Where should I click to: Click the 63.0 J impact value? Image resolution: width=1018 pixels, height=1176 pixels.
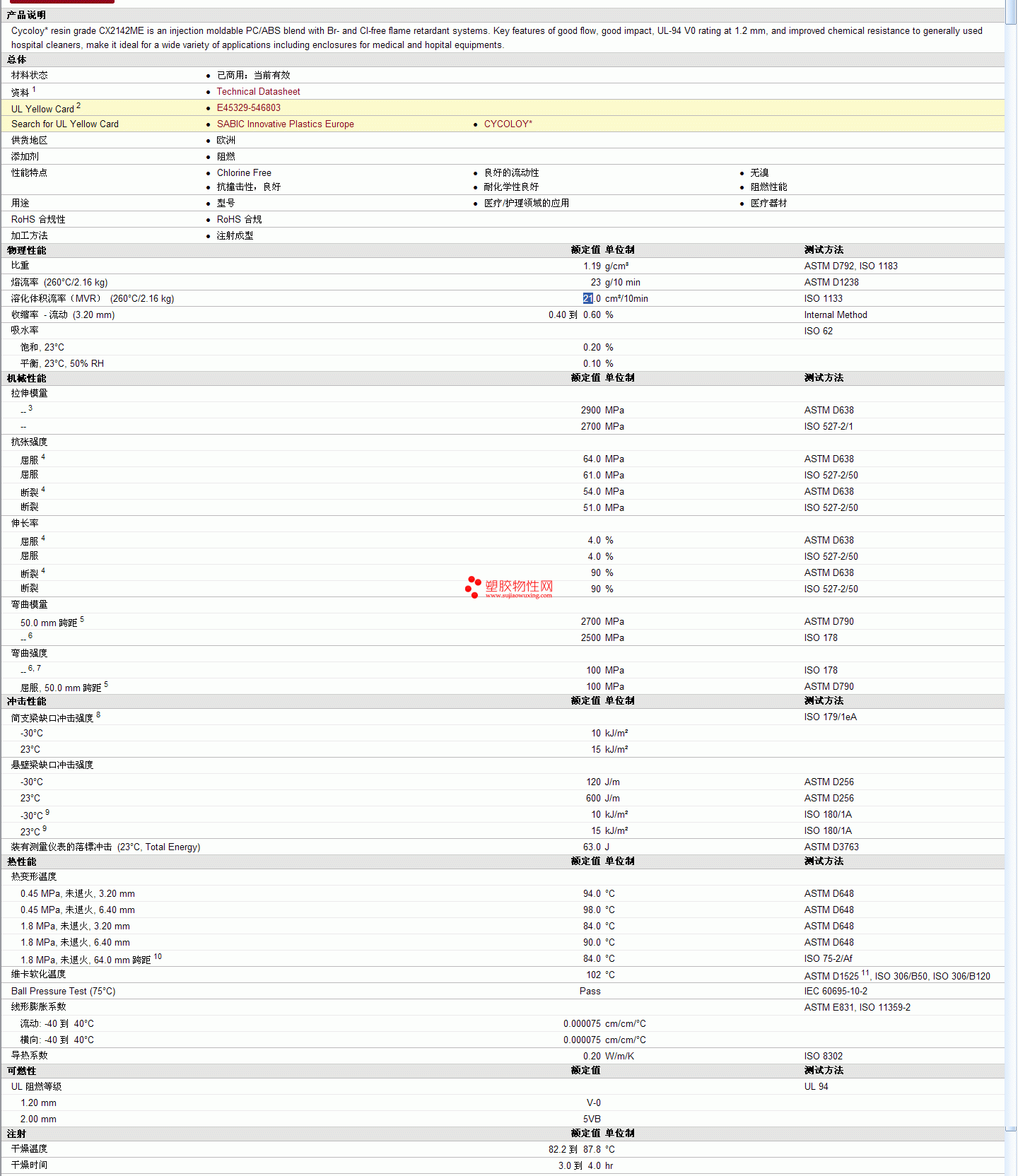click(596, 847)
